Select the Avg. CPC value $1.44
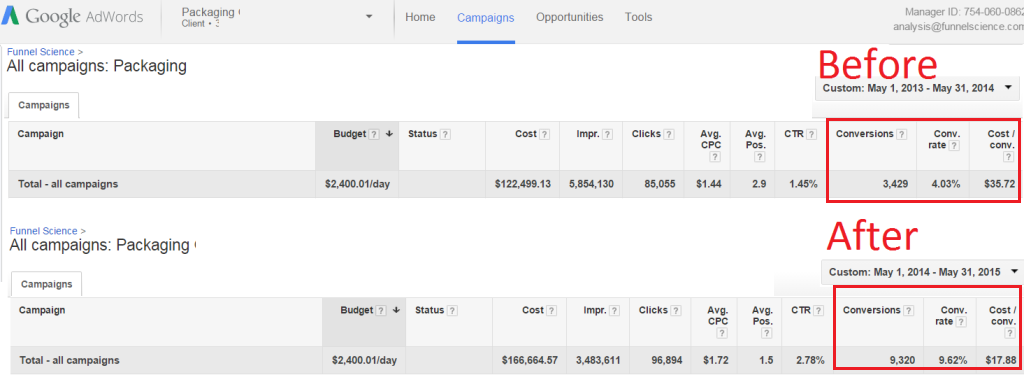The height and width of the screenshot is (375, 1024). (709, 184)
